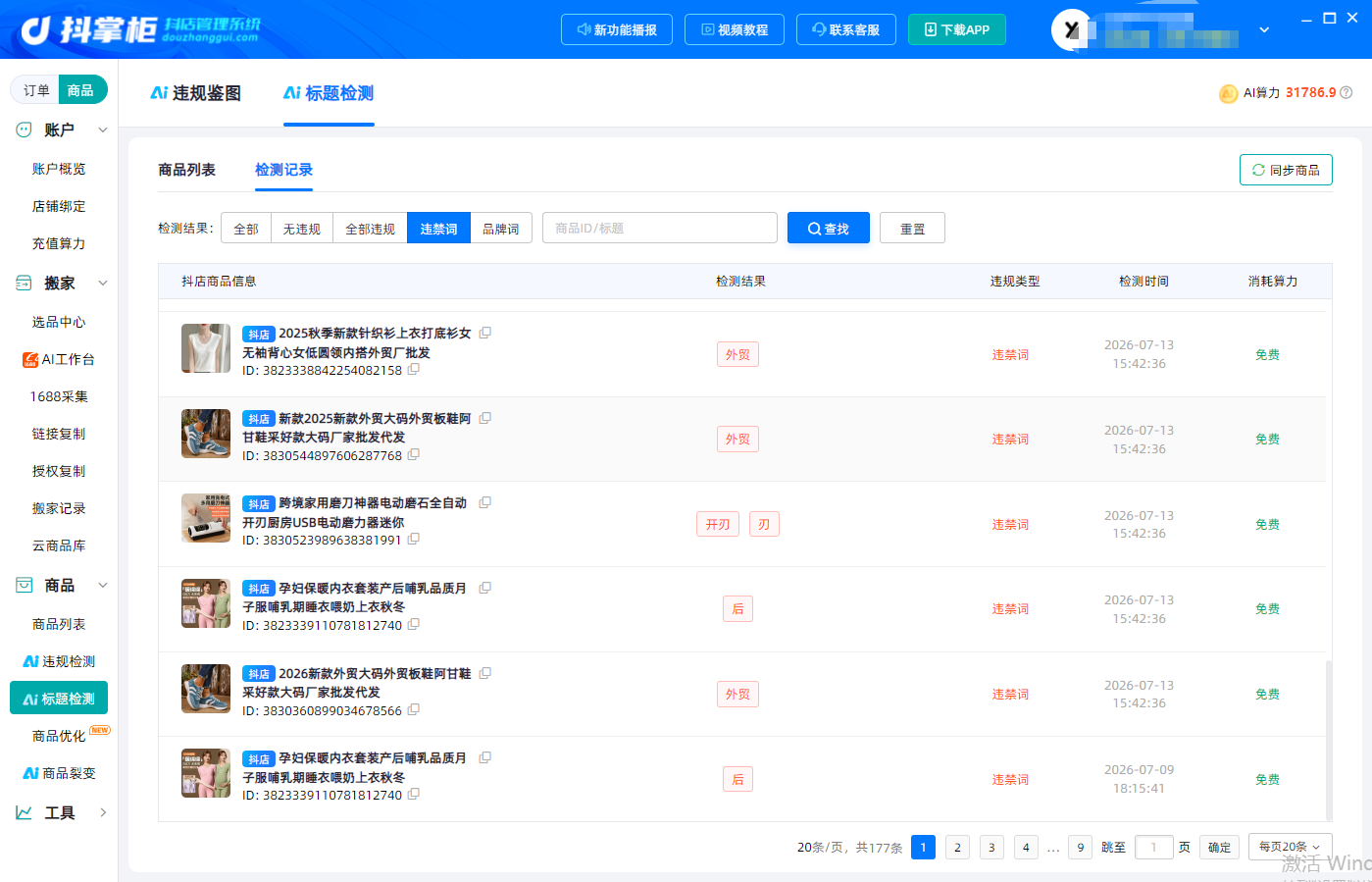The width and height of the screenshot is (1372, 882).
Task: Copy product ID 3830360899034678566
Action: (x=414, y=710)
